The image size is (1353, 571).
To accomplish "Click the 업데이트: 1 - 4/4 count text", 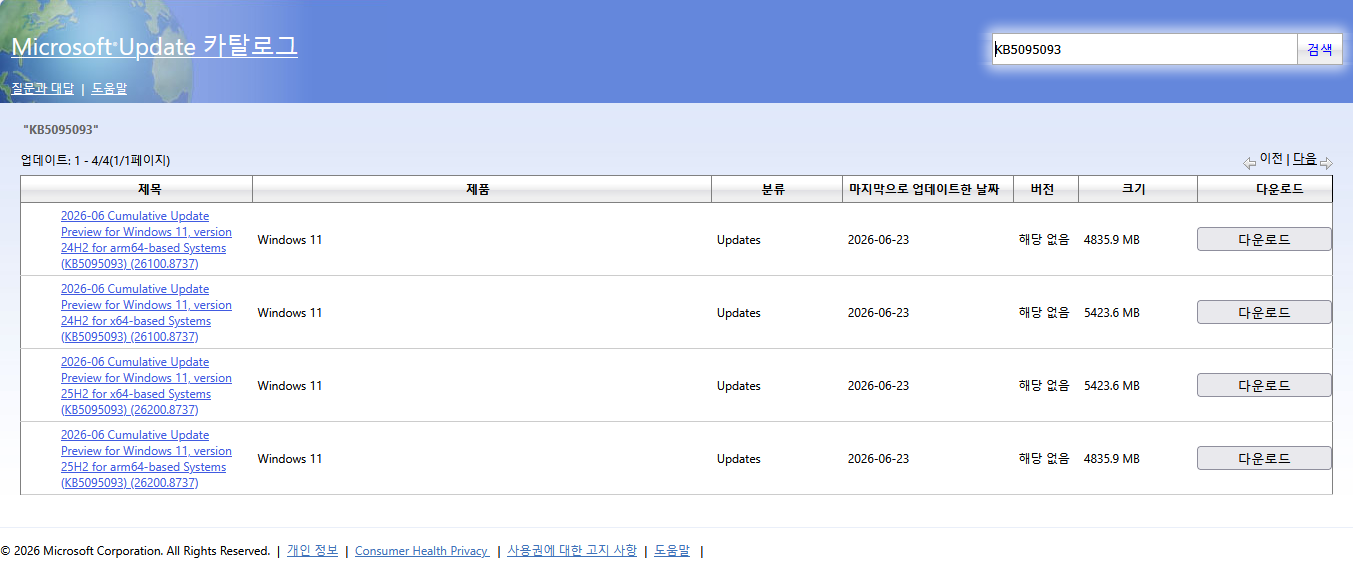I will [x=96, y=160].
